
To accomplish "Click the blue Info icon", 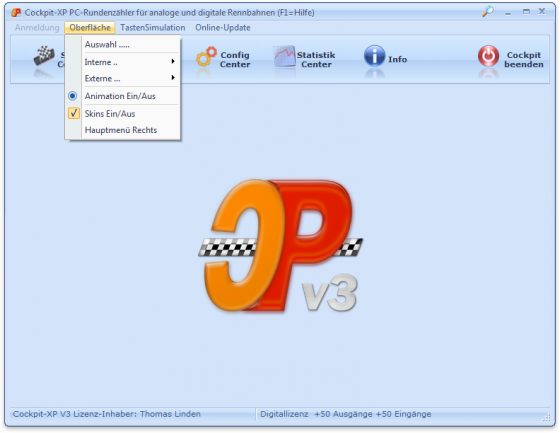I will tap(375, 56).
